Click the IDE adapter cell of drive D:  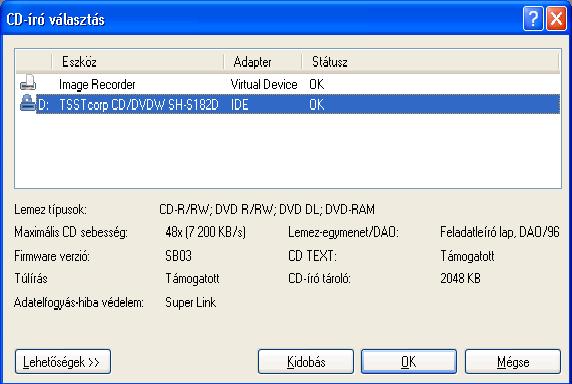240,105
